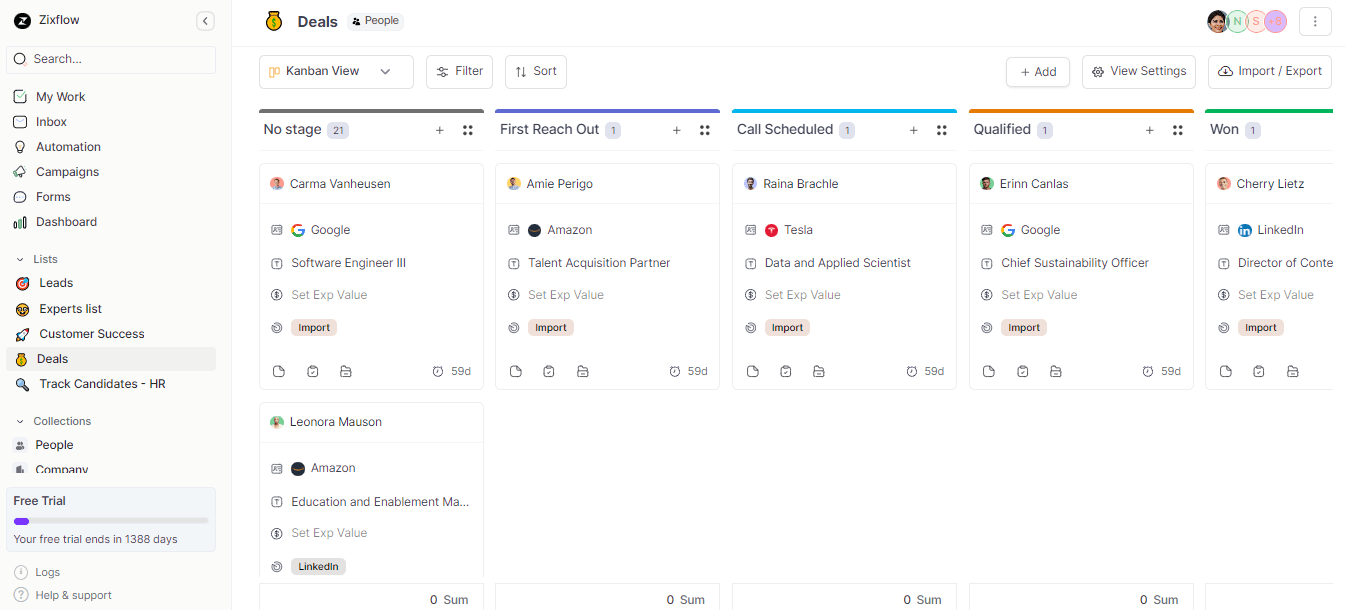Click the files folder icon on Raina Brachle's card

tap(819, 370)
